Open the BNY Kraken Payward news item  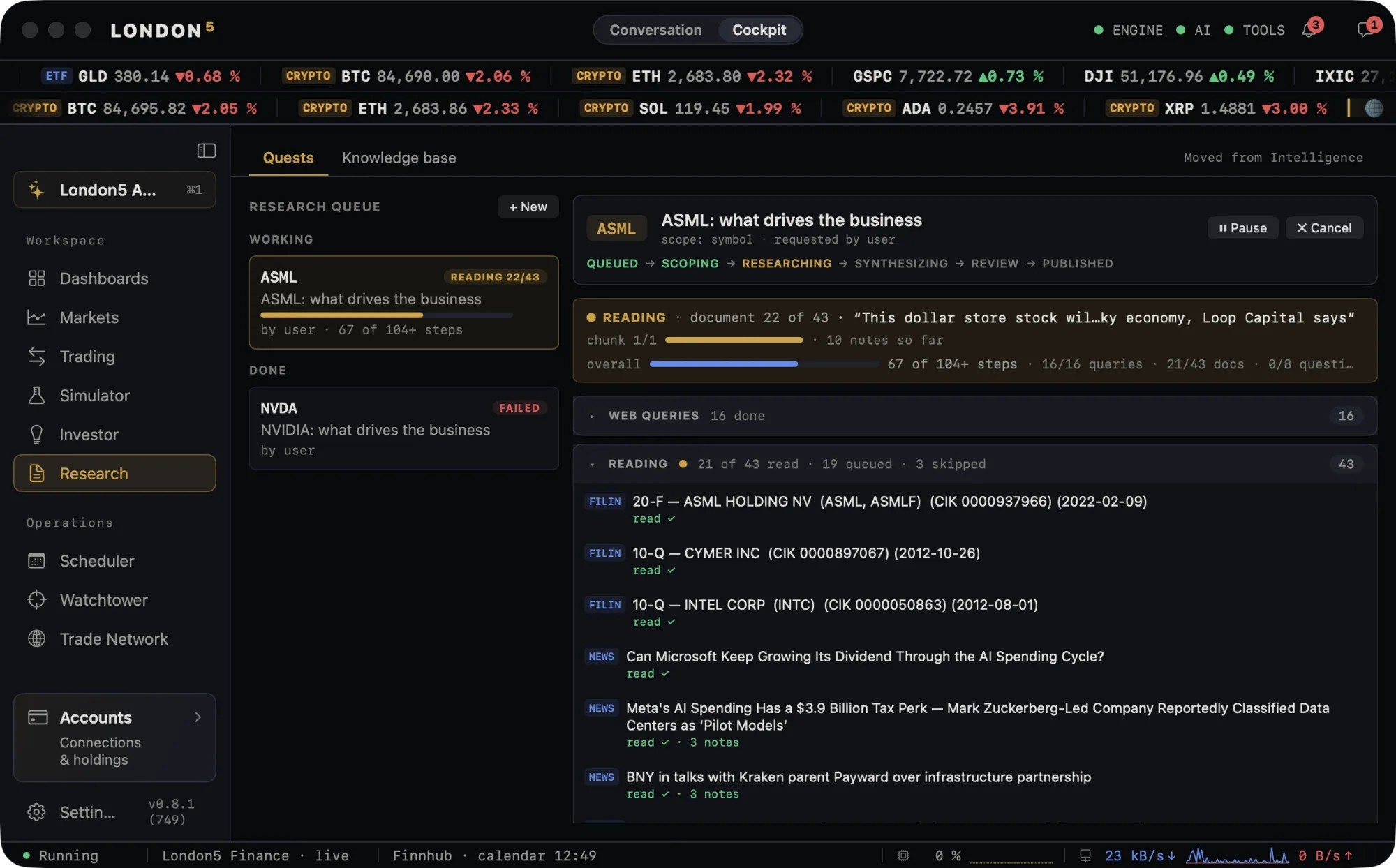click(x=974, y=785)
